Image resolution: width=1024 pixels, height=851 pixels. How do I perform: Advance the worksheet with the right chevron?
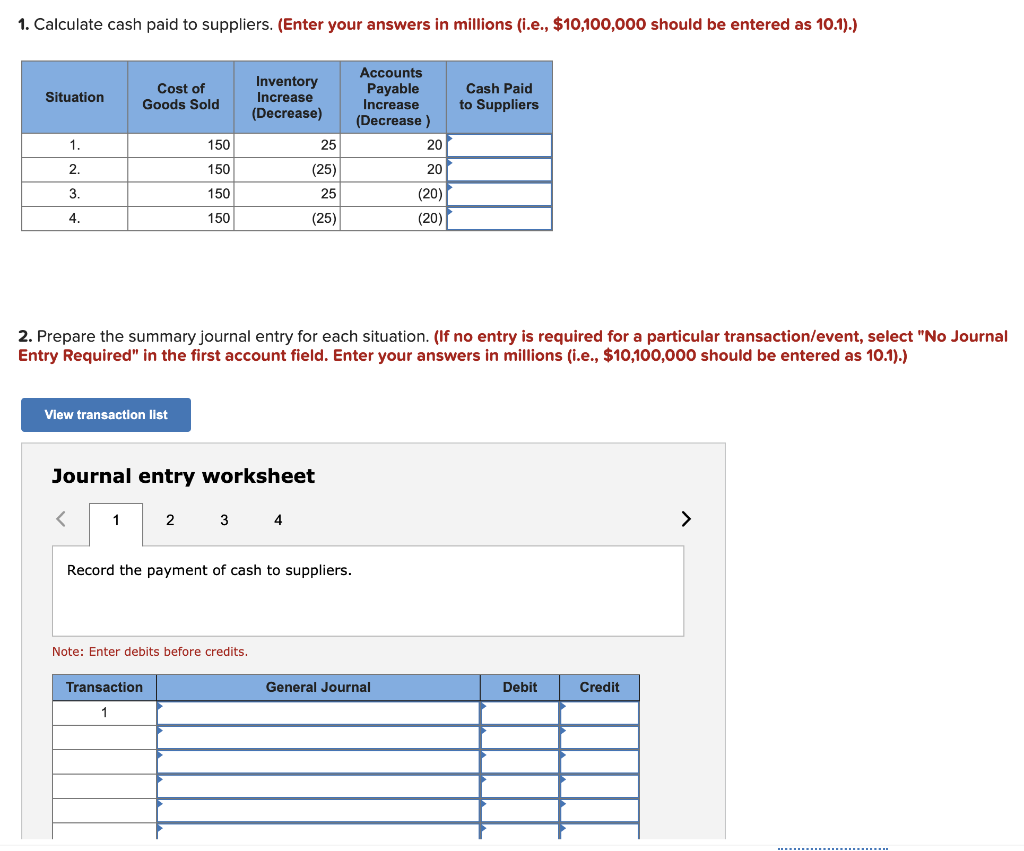(686, 518)
